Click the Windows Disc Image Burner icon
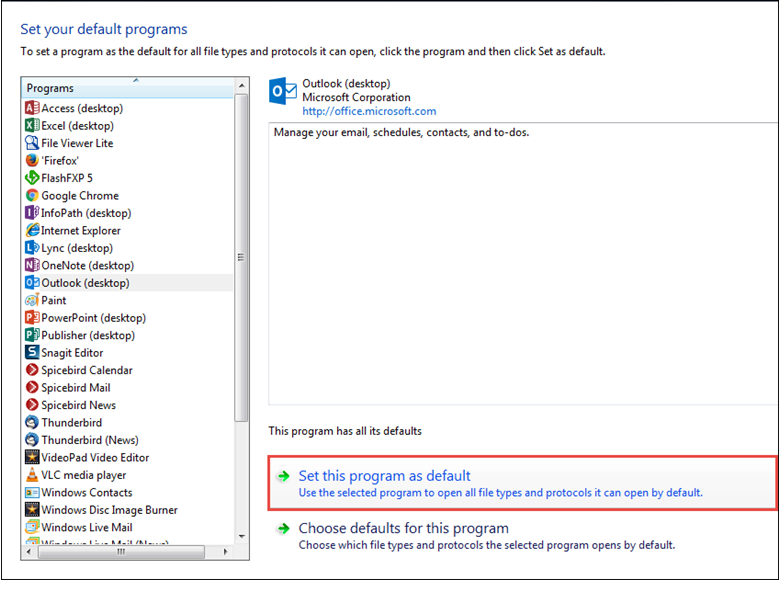The height and width of the screenshot is (595, 781). 32,510
